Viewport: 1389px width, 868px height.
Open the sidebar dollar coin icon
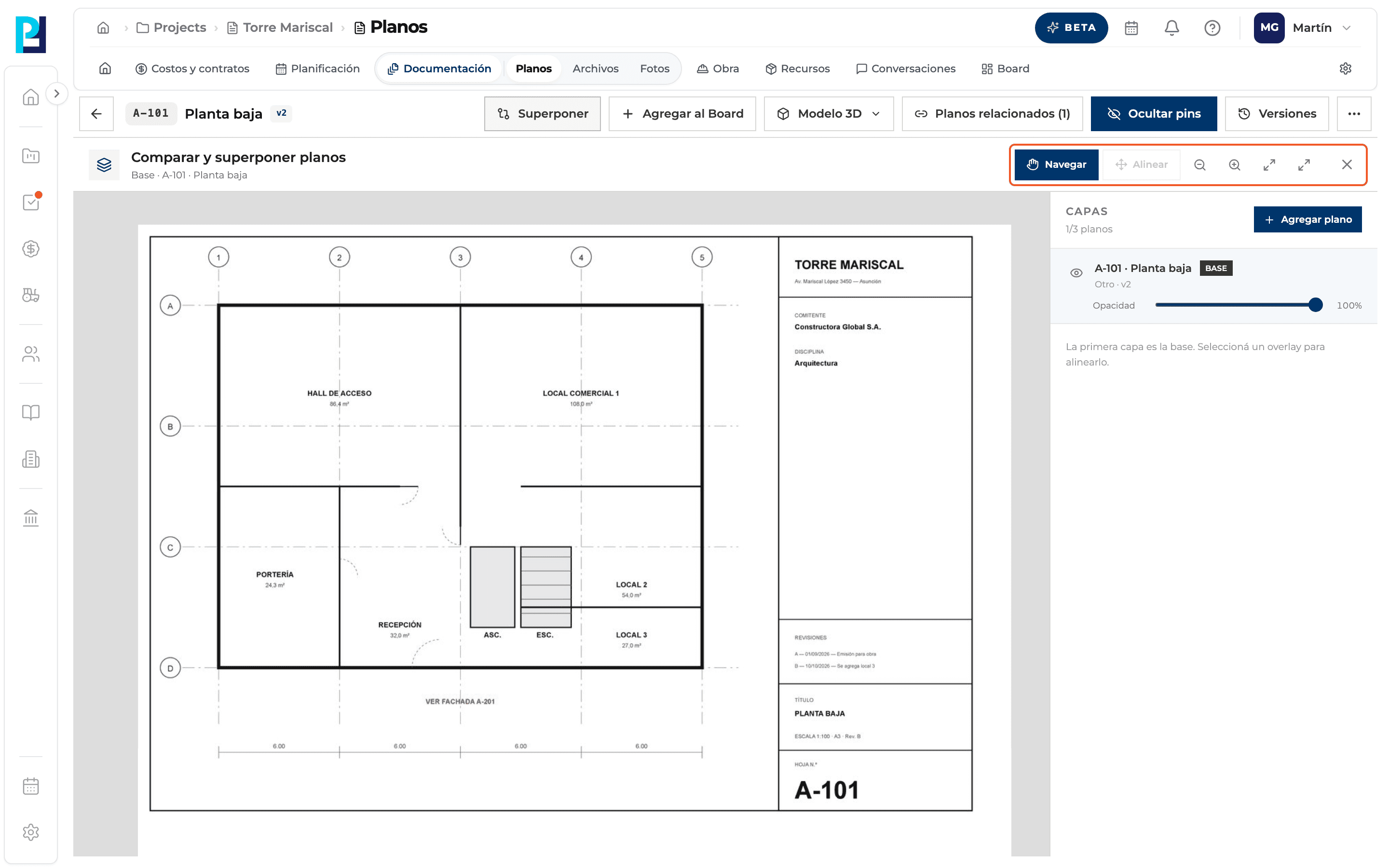click(31, 248)
